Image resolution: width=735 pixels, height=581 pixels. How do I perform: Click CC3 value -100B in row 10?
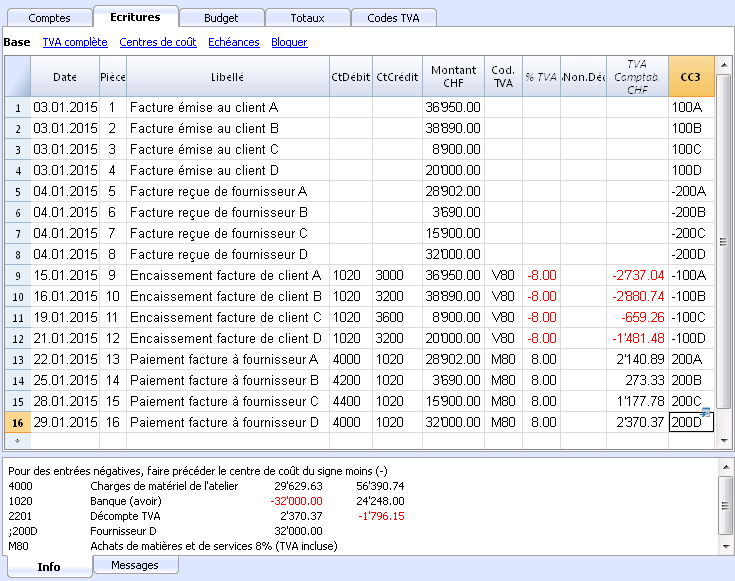coord(691,296)
